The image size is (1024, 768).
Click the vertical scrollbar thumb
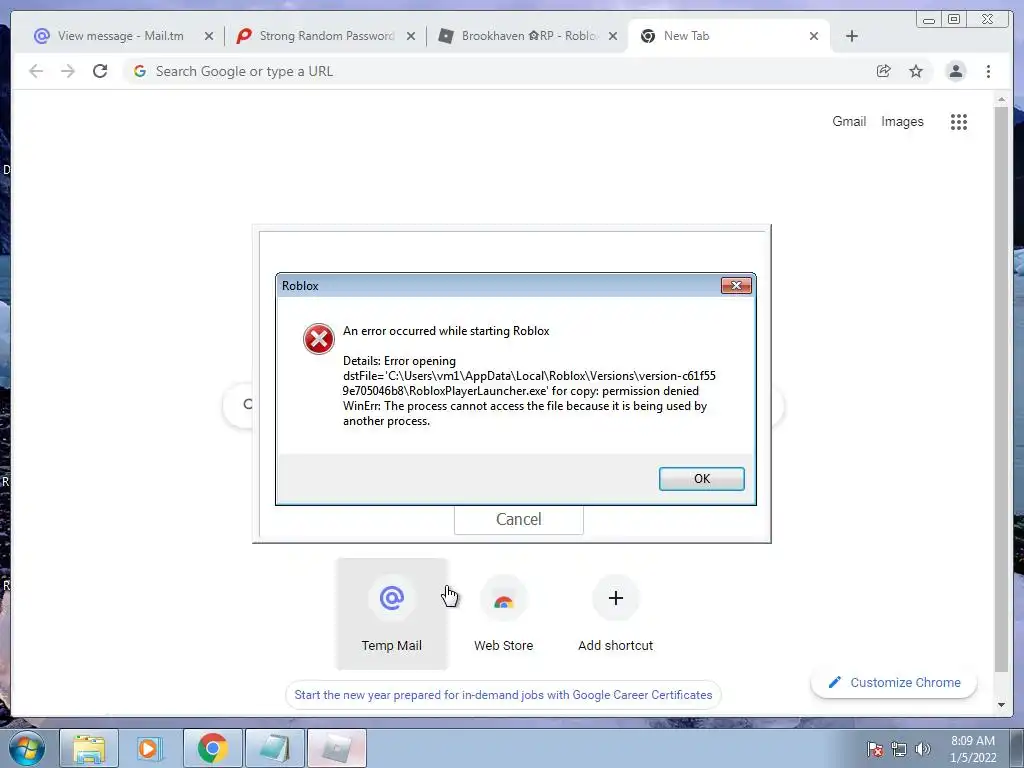coord(1001,389)
